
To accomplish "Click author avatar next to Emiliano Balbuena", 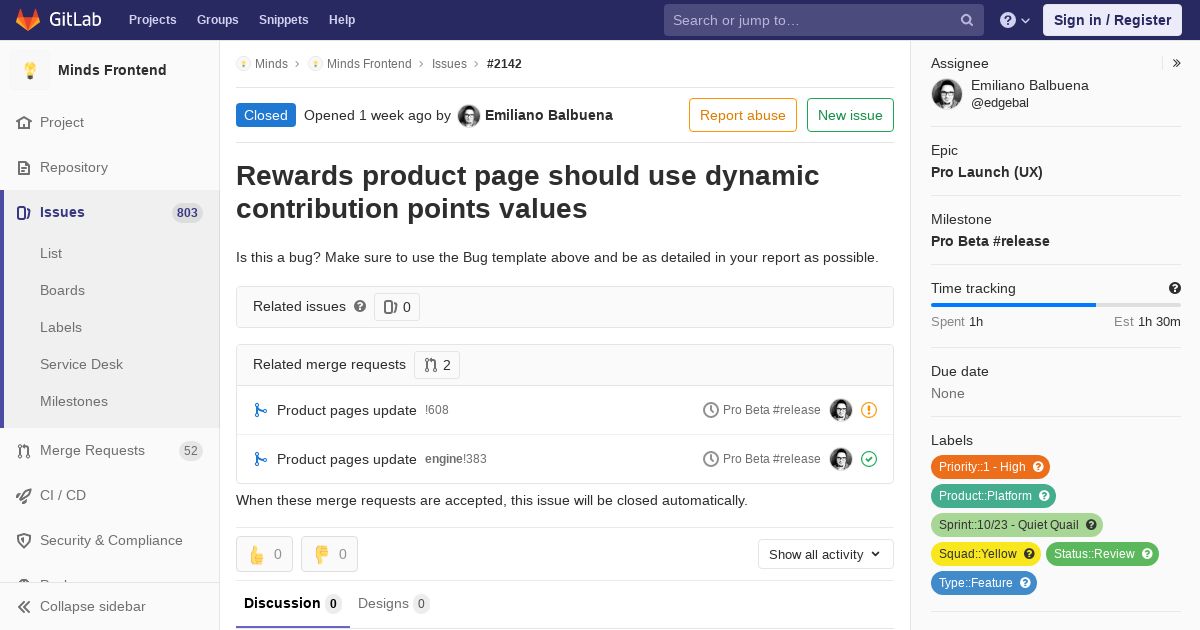I will coord(469,116).
